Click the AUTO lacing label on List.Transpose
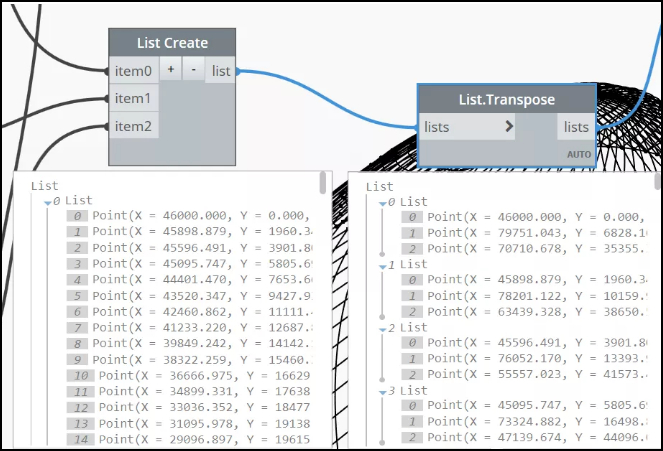This screenshot has height=451, width=663. (x=579, y=155)
